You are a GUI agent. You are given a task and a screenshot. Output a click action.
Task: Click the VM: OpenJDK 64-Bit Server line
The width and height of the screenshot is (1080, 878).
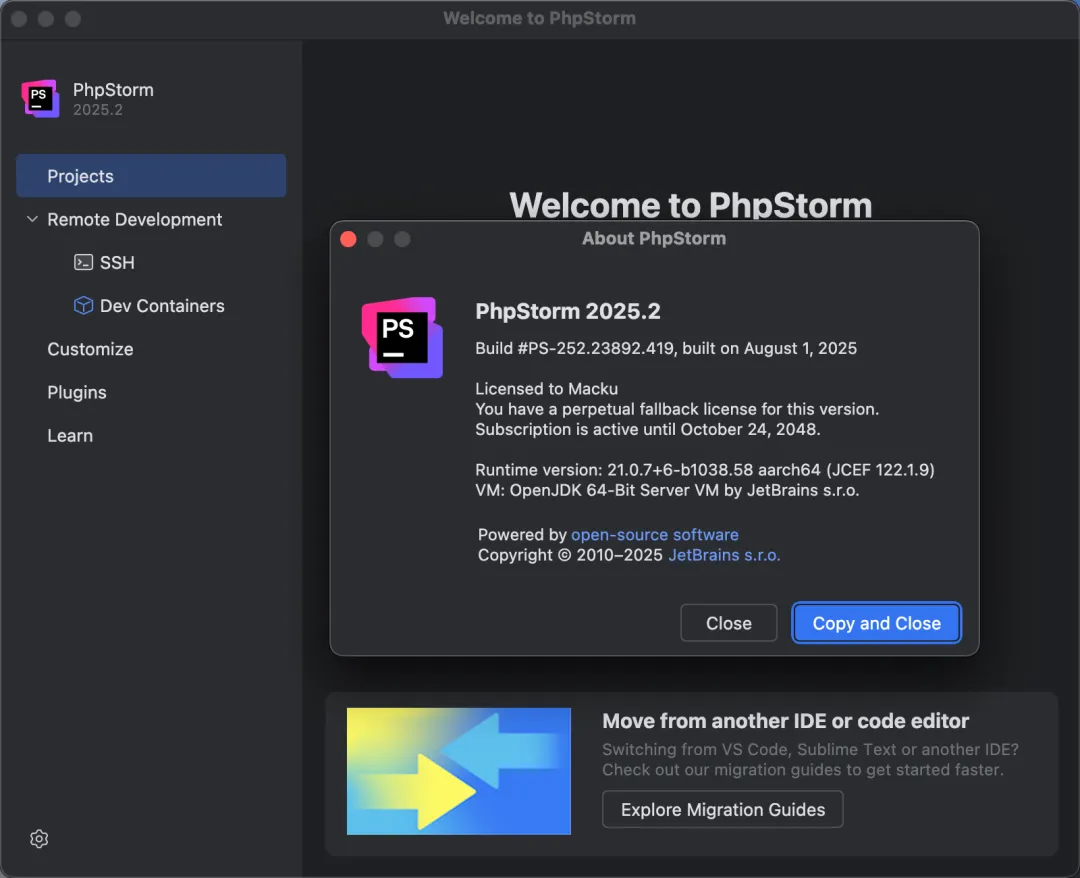(x=667, y=490)
